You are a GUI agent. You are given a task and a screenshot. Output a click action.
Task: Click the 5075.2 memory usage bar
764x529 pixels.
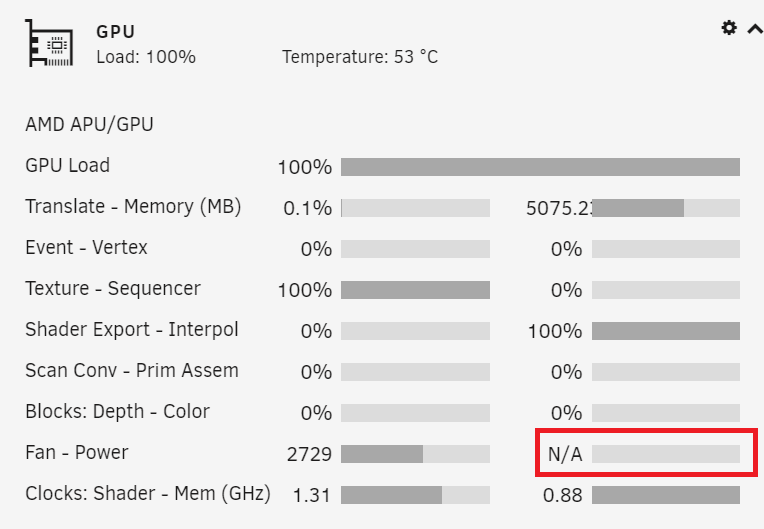[666, 208]
